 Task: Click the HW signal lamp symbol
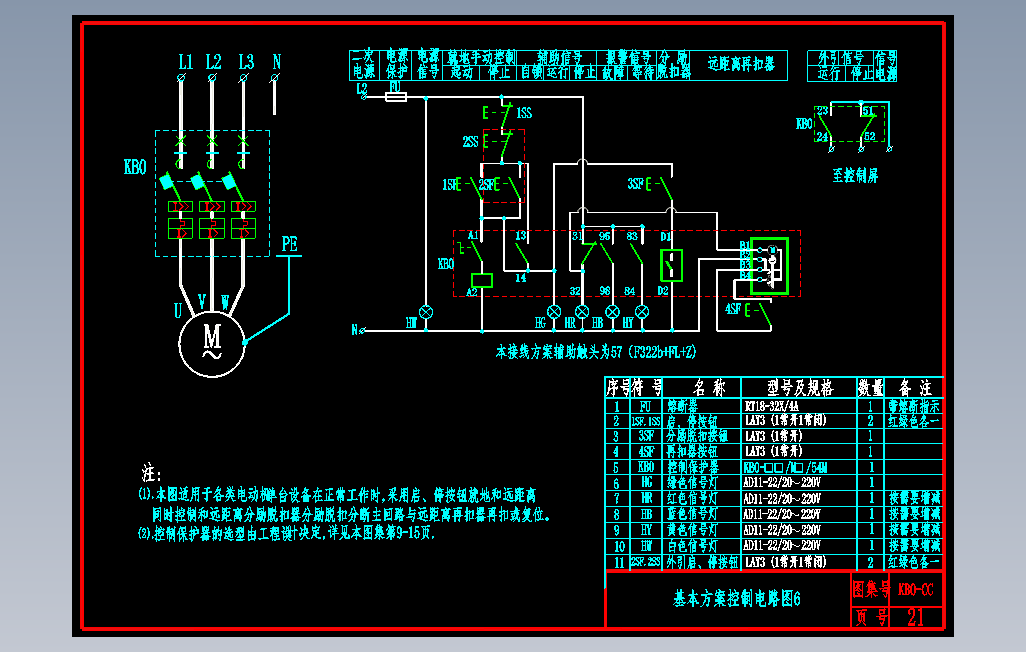pos(426,312)
